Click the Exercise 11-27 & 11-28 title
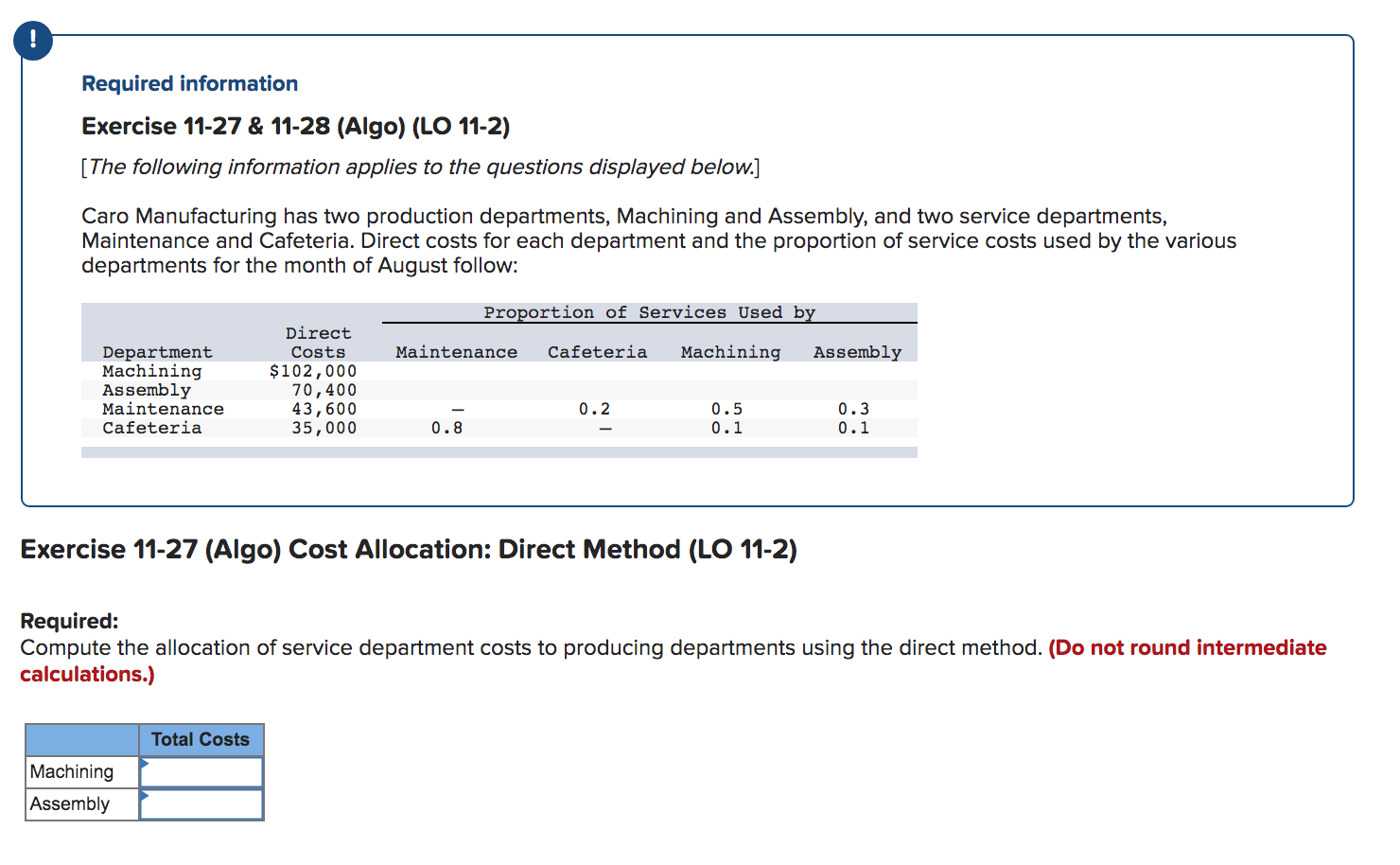Screen dimensions: 1400x865 tap(295, 125)
